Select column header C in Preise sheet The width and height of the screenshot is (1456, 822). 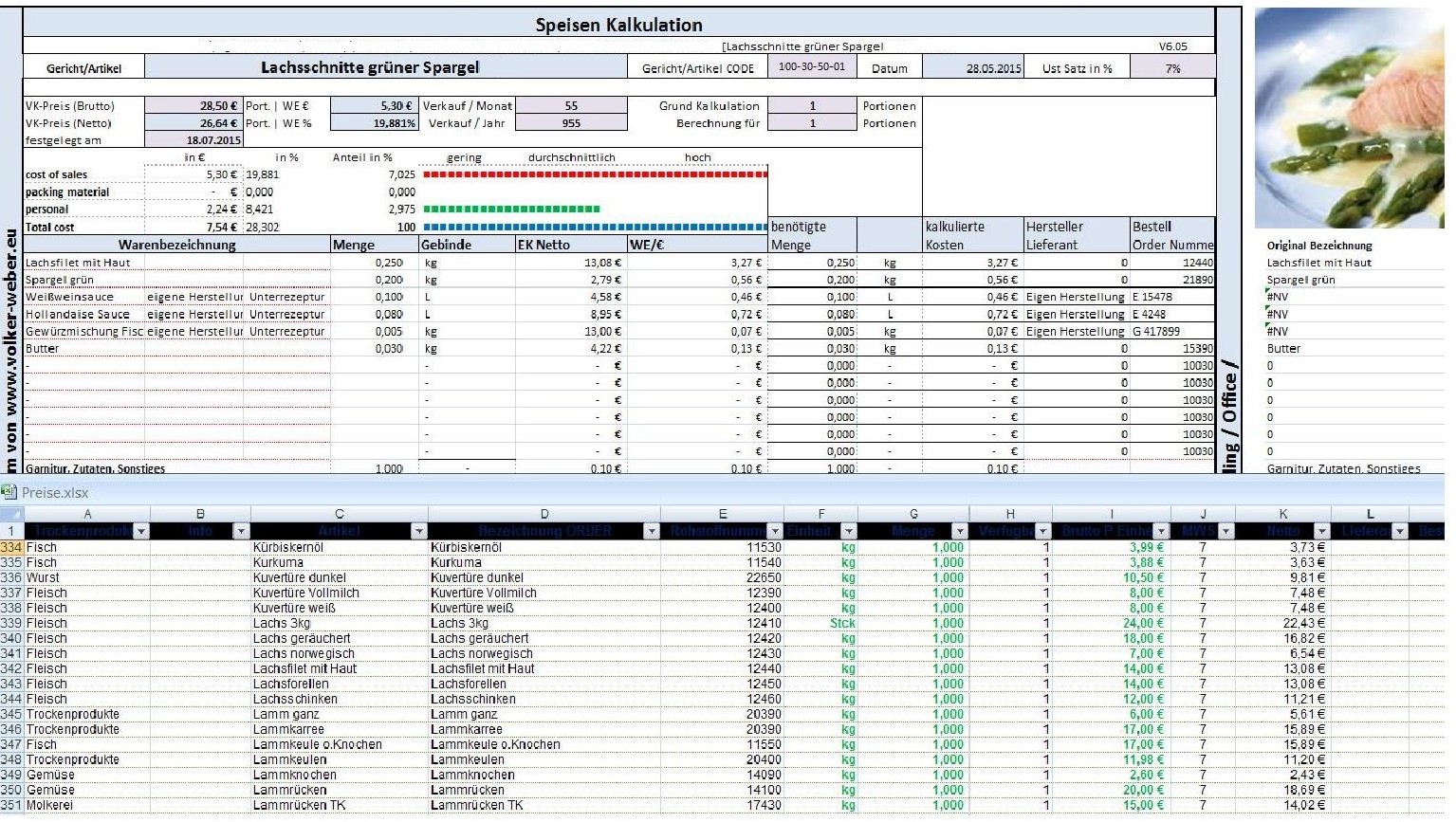339,514
